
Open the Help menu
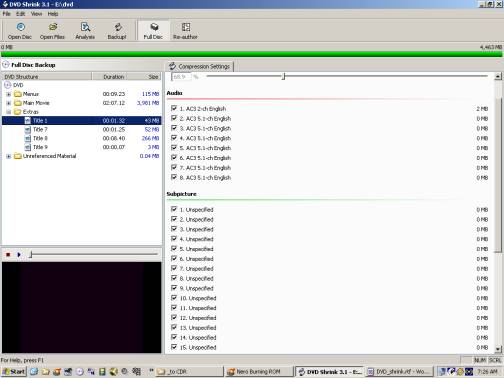(x=53, y=14)
